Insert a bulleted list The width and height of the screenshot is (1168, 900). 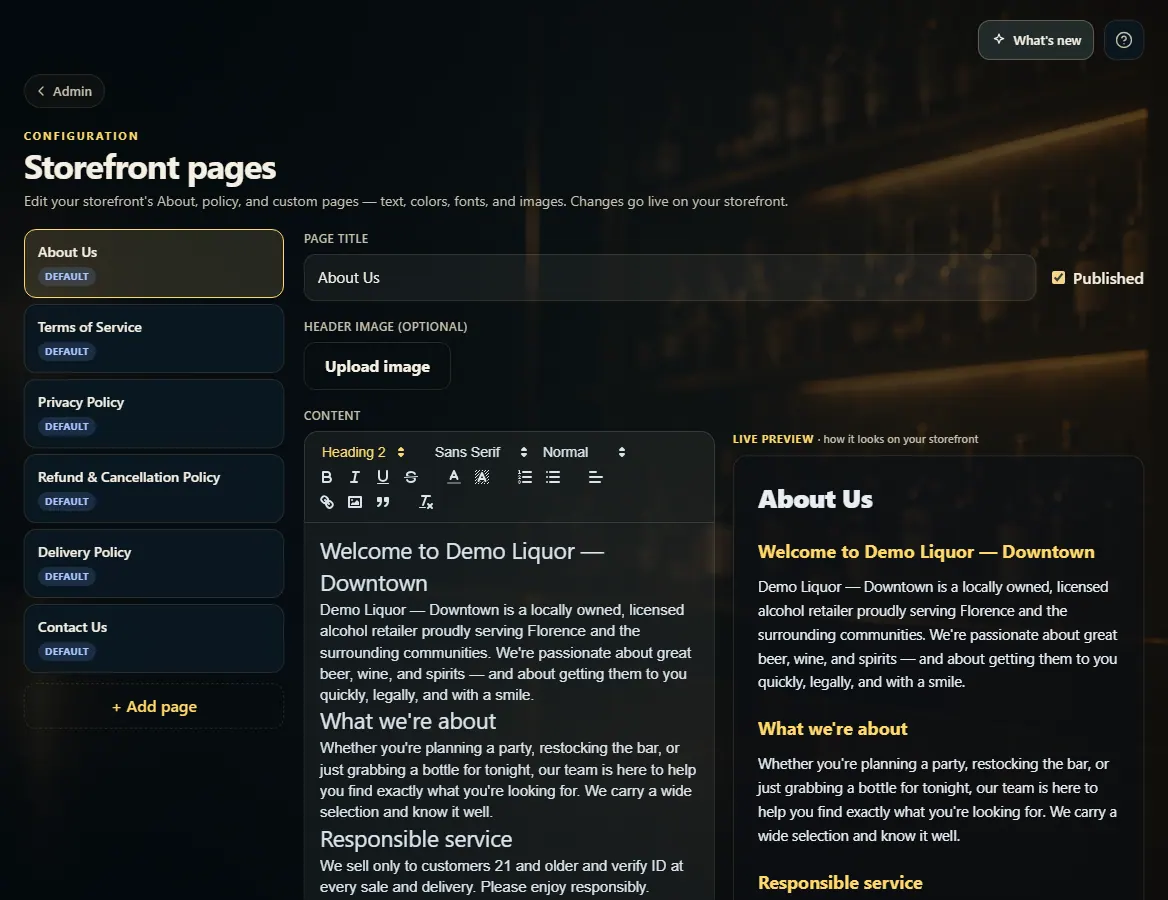point(553,477)
